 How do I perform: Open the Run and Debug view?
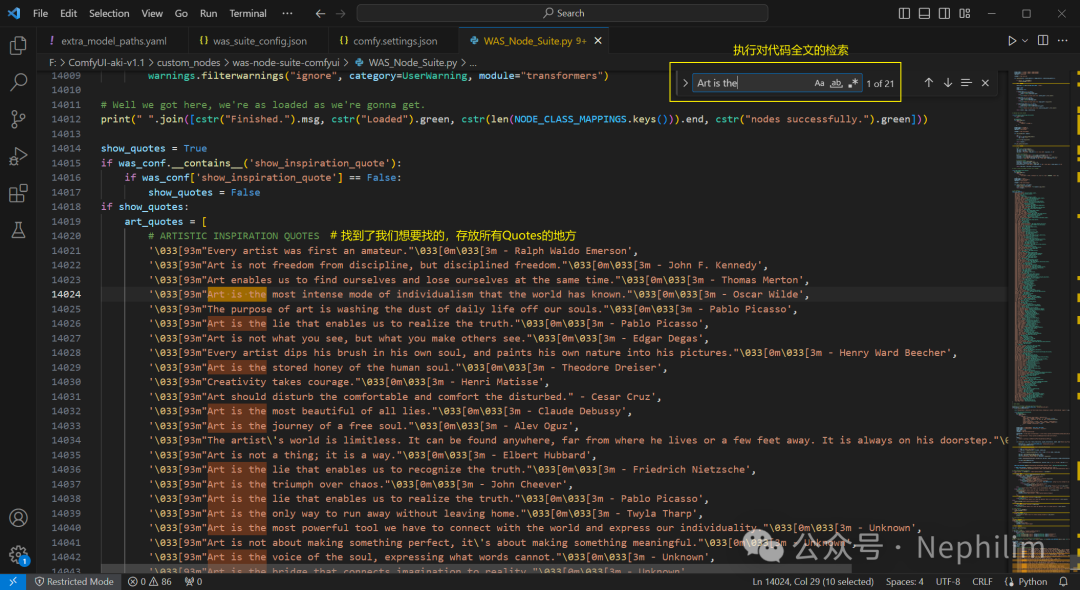18,156
